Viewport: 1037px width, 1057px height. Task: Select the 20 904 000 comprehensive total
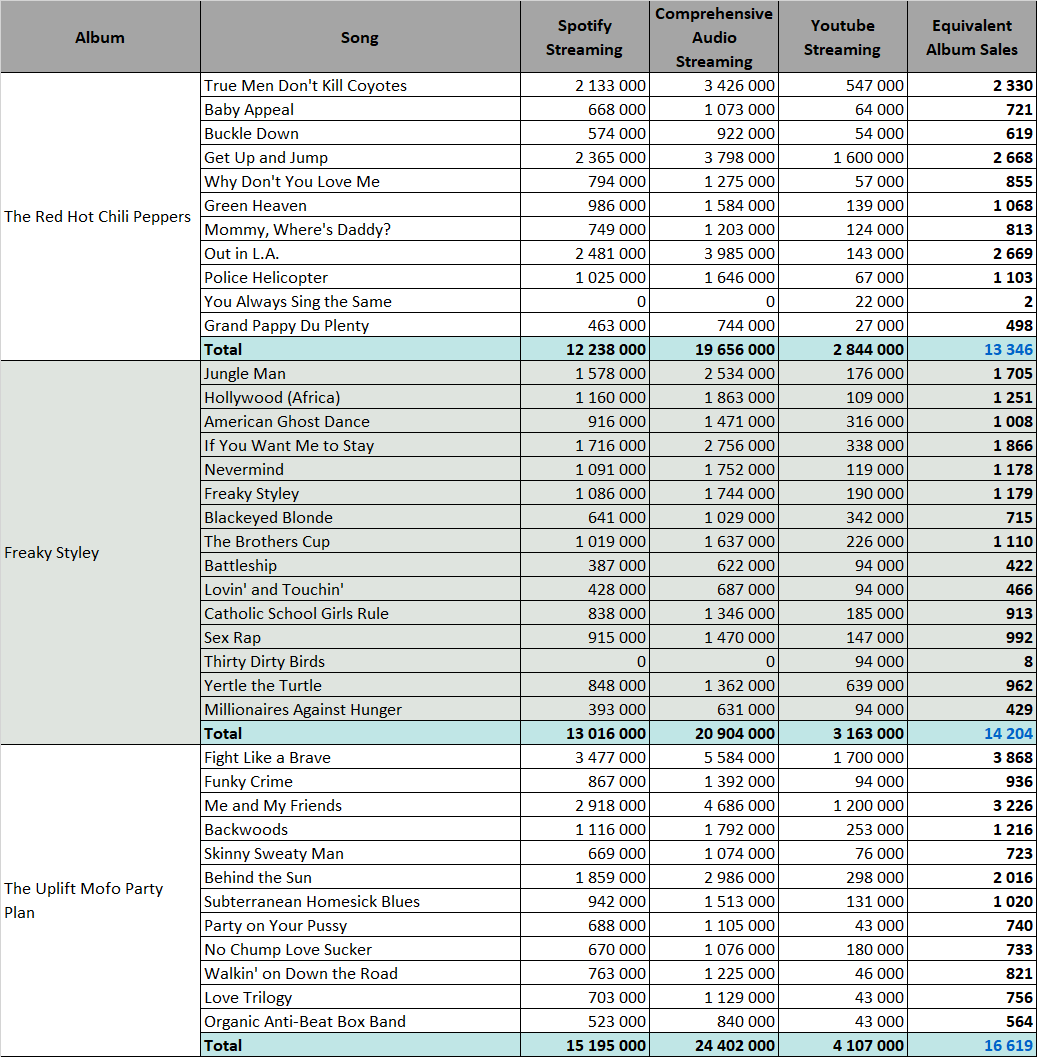(x=714, y=733)
